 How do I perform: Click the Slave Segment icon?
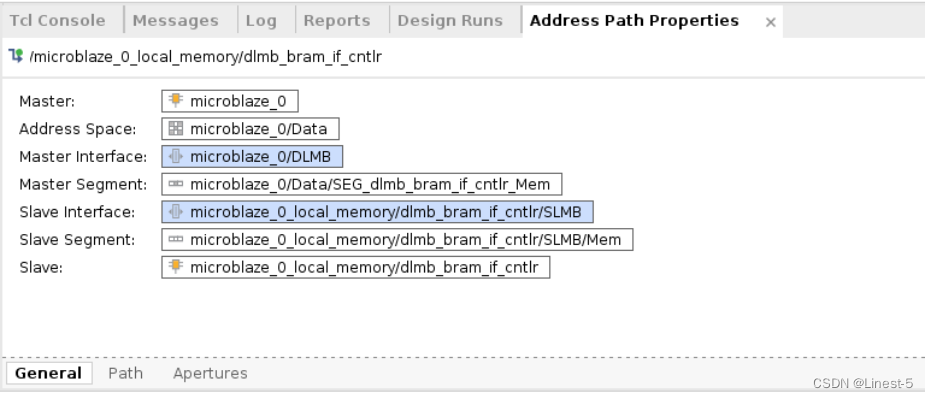(175, 239)
